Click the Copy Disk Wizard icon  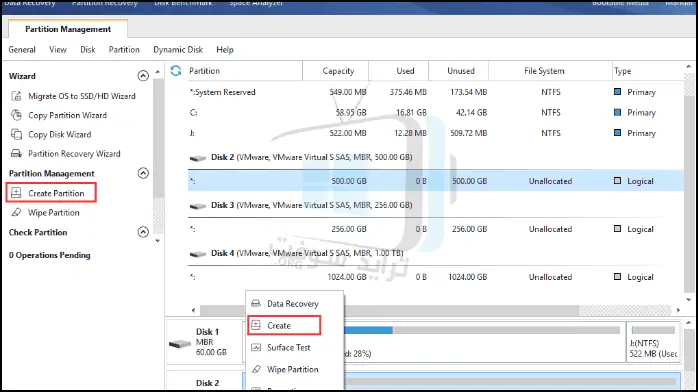pyautogui.click(x=16, y=134)
